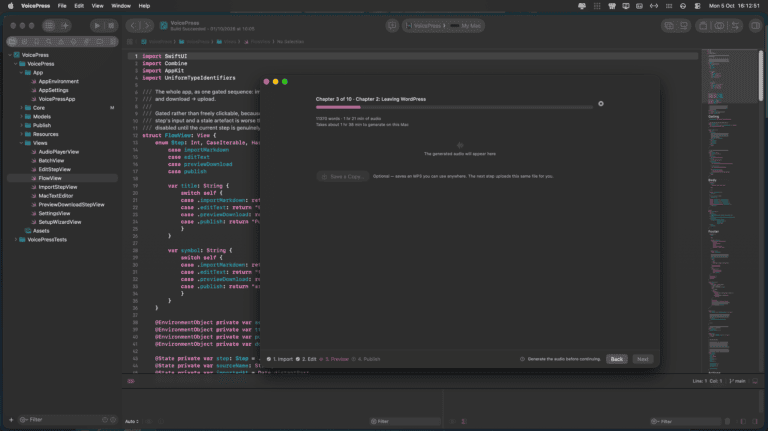This screenshot has width=768, height=431.
Task: Open the Help menu
Action: pyautogui.click(x=144, y=6)
